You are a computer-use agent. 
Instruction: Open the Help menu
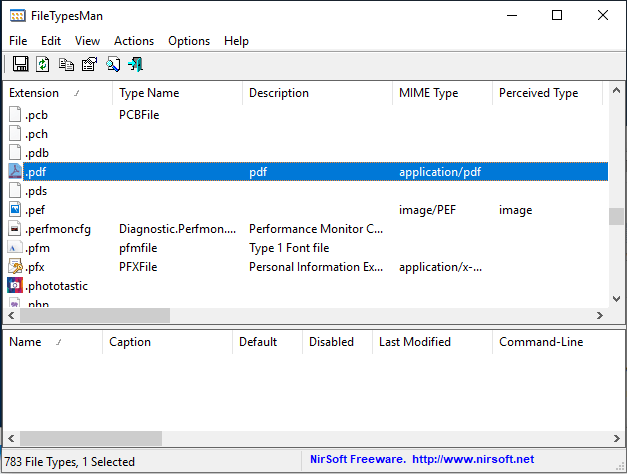(x=236, y=41)
